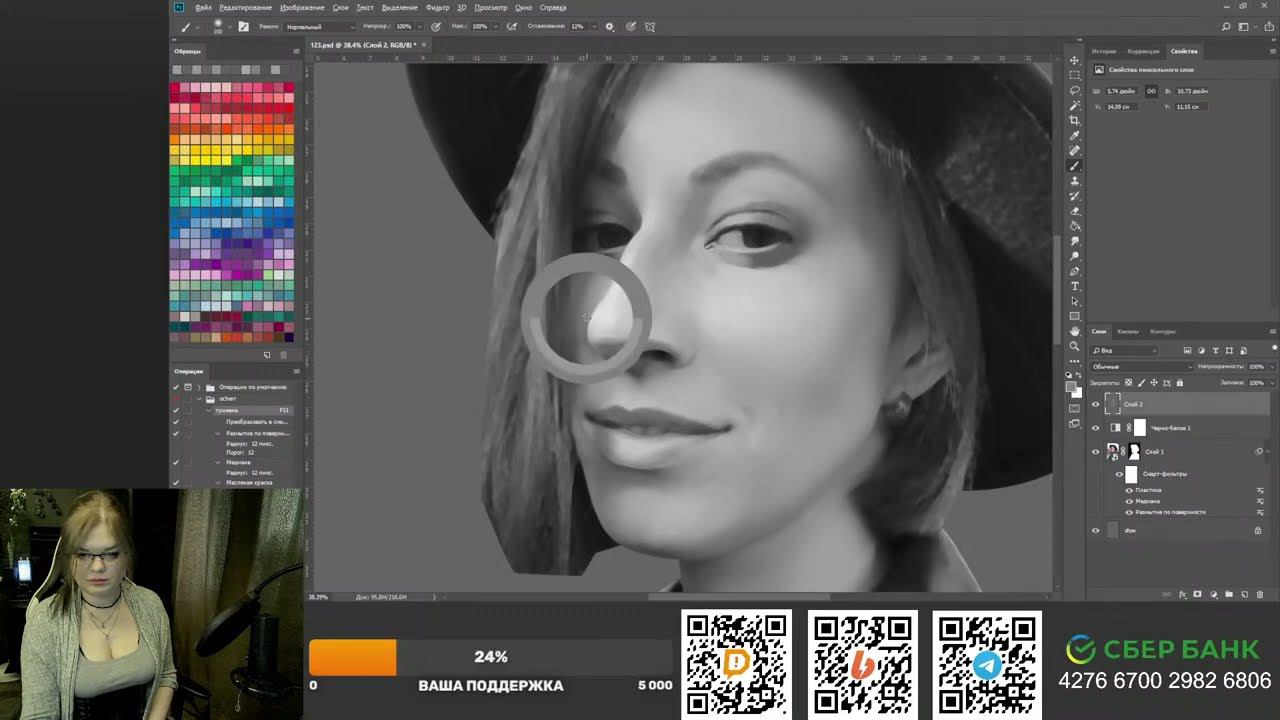The width and height of the screenshot is (1280, 720).
Task: Select the Move tool in the toolbar
Action: pos(1075,60)
